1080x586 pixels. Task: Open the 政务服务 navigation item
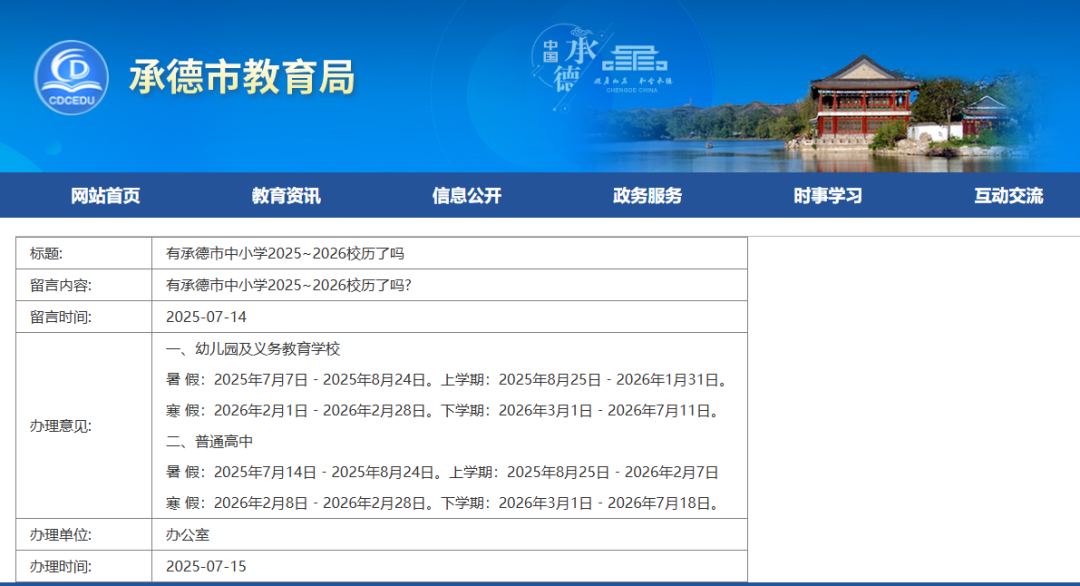647,196
